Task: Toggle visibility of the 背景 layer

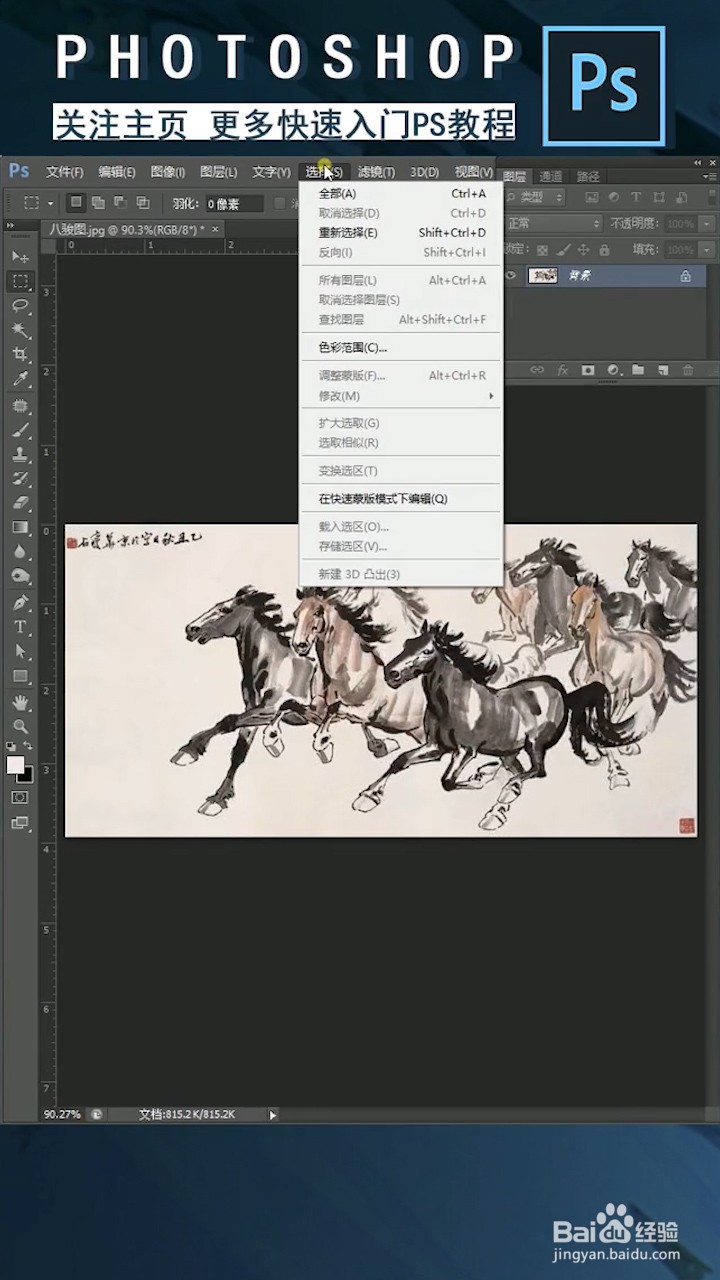Action: (x=511, y=275)
